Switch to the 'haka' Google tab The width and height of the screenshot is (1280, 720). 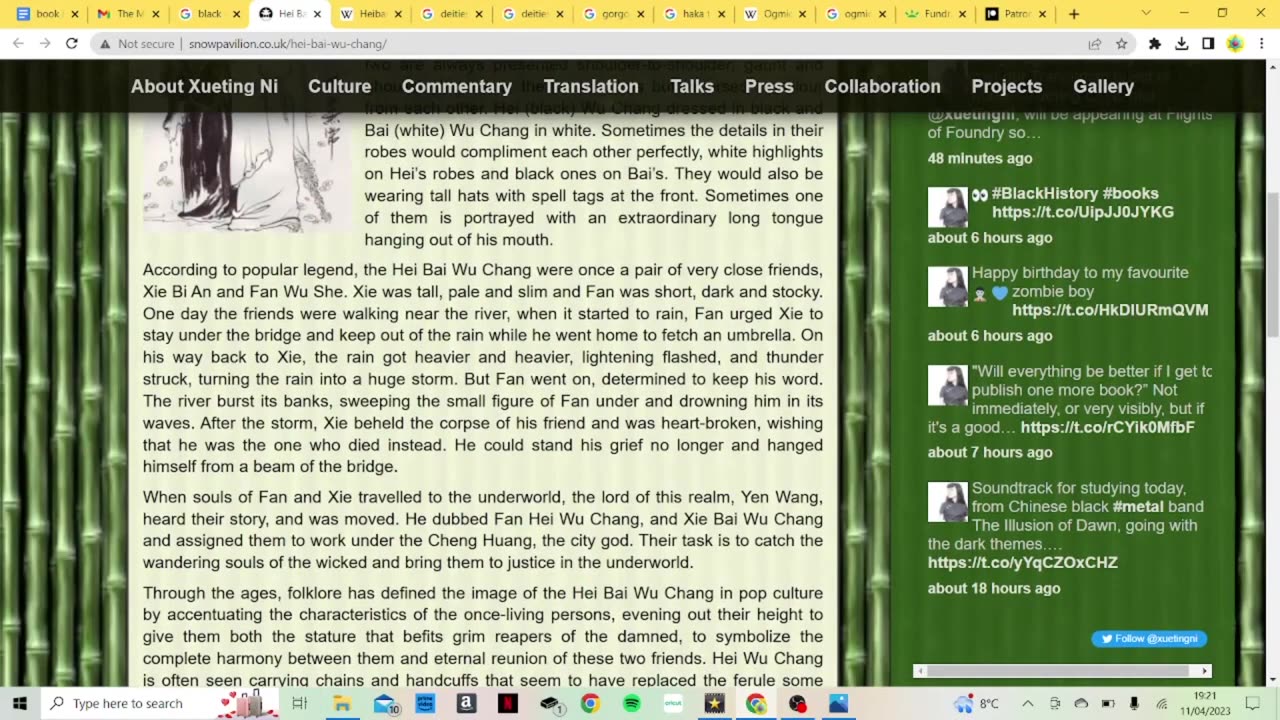tap(696, 14)
